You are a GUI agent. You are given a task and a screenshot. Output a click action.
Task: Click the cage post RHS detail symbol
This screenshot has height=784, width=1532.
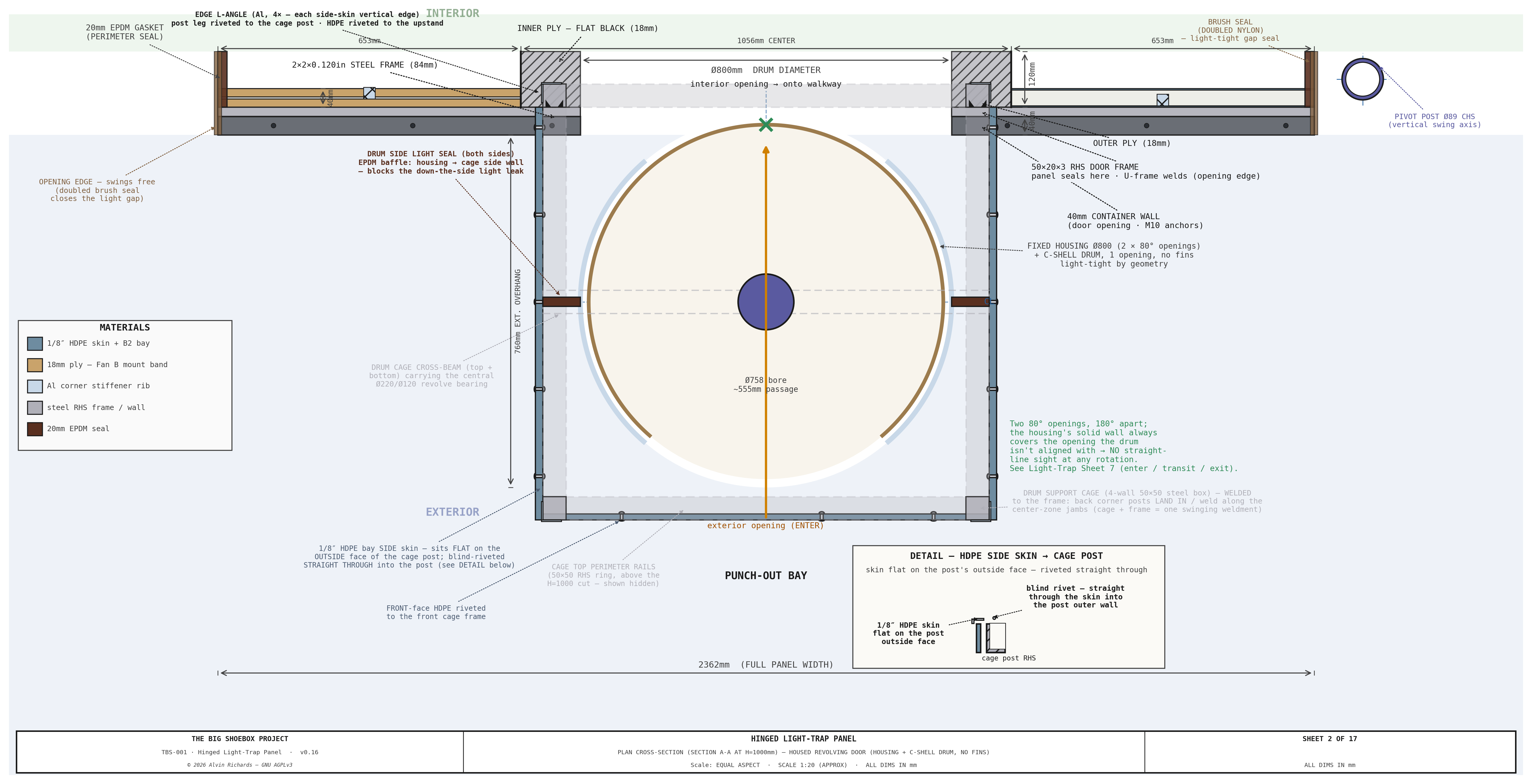pos(996,638)
